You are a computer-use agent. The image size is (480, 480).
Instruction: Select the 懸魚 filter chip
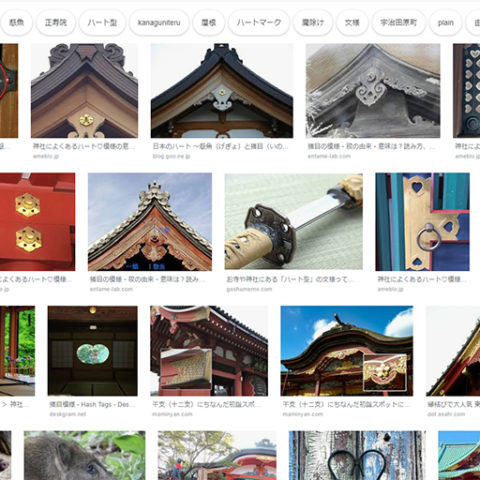pyautogui.click(x=16, y=23)
